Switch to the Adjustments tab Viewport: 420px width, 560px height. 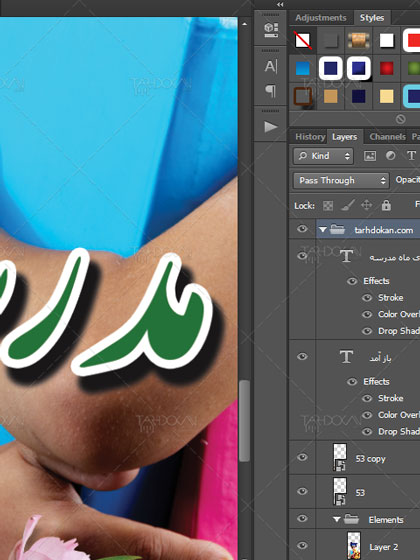click(321, 18)
